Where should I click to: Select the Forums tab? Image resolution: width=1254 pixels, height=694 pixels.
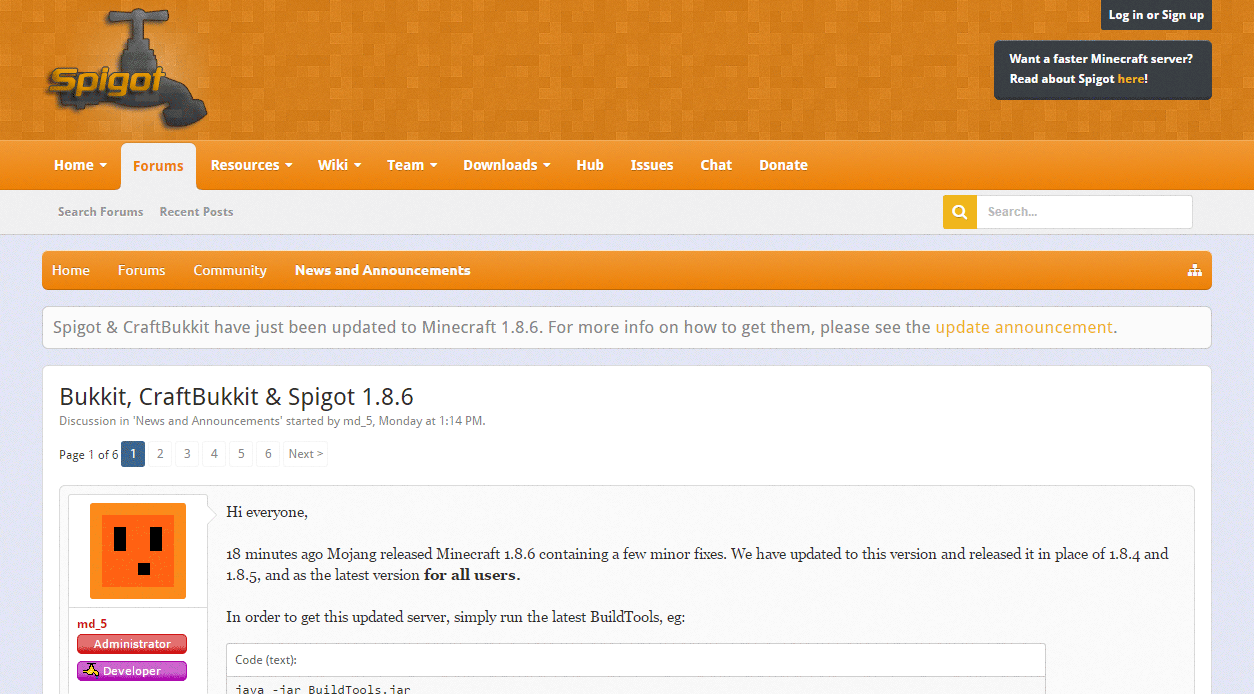[x=158, y=166]
